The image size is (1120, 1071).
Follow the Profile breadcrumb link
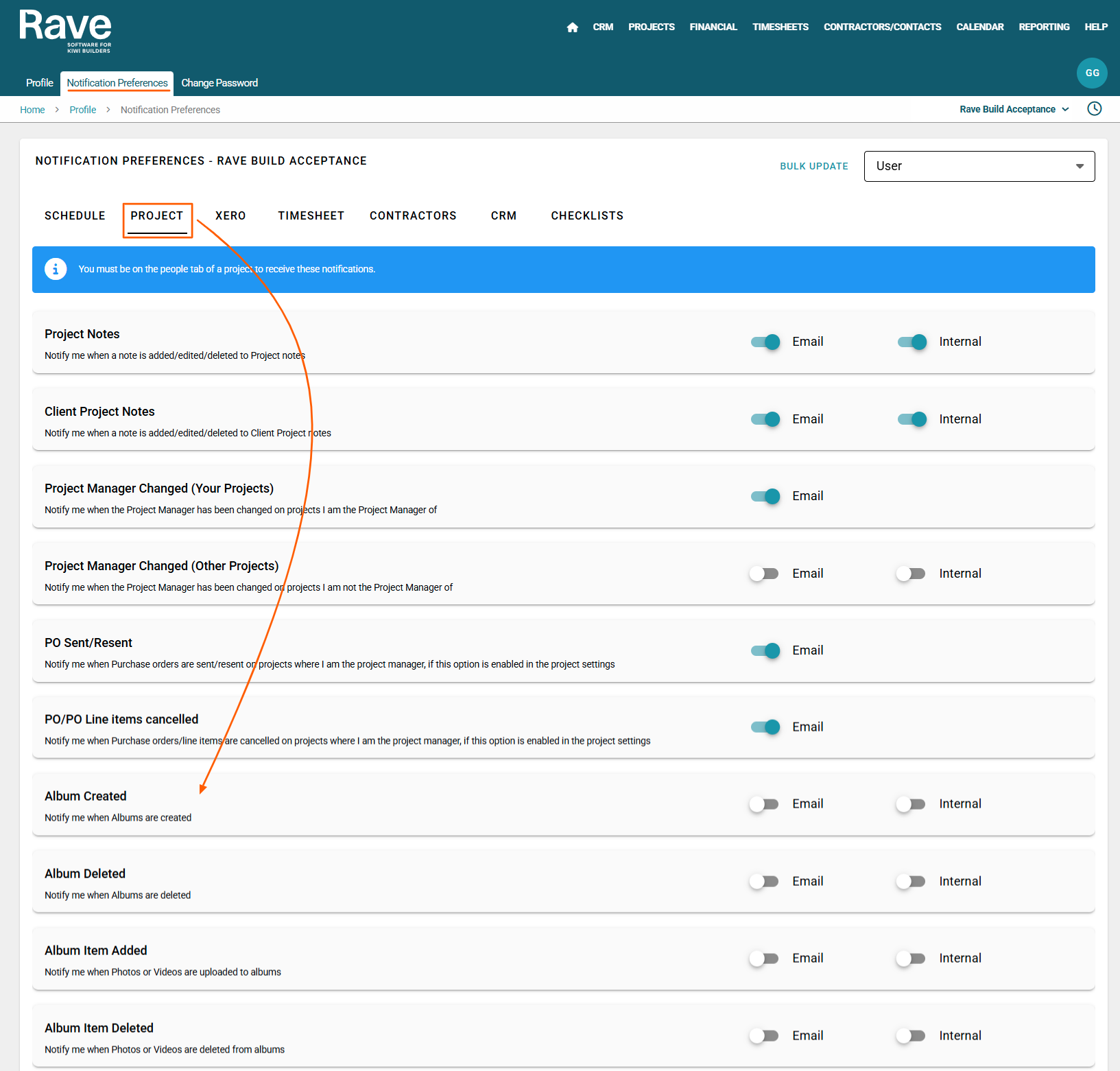83,110
